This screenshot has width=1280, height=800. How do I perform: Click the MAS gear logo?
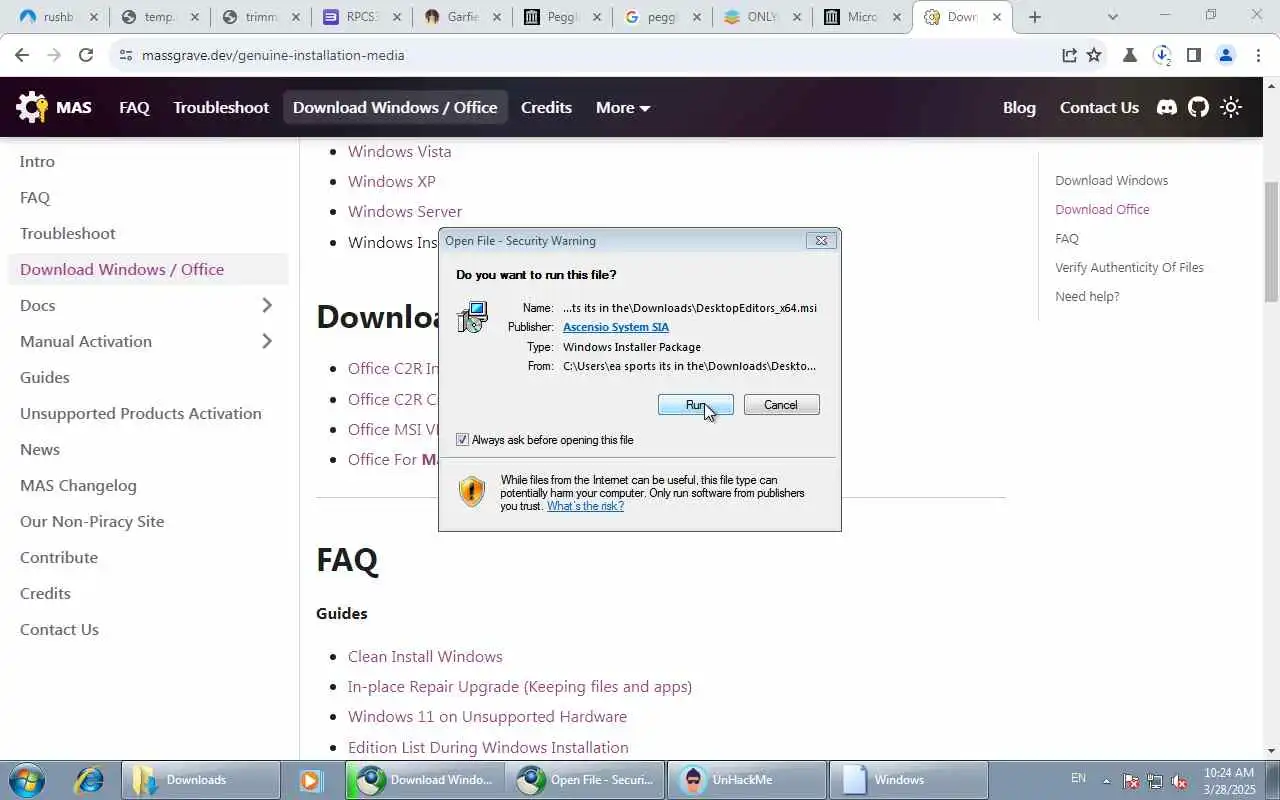pos(32,107)
